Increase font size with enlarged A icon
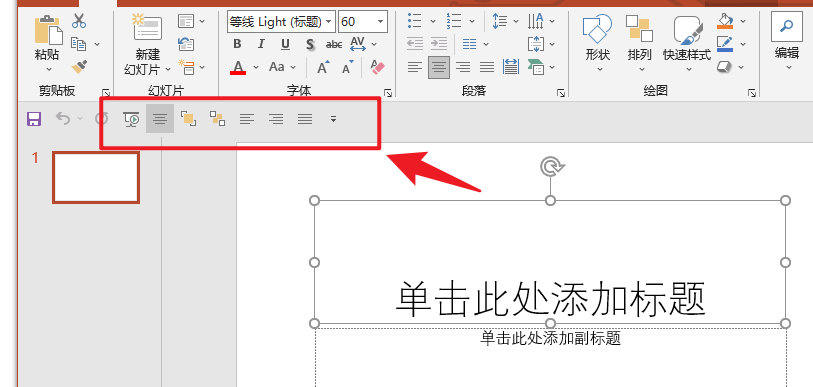The width and height of the screenshot is (813, 387). [x=324, y=67]
